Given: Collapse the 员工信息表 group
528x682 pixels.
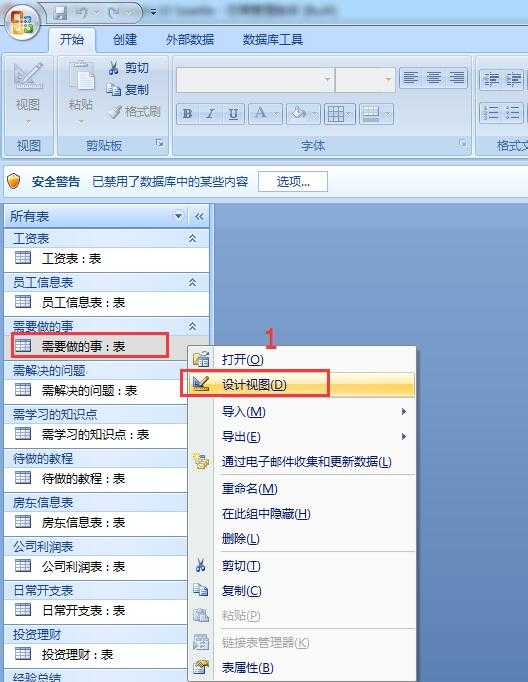Looking at the screenshot, I should [192, 282].
